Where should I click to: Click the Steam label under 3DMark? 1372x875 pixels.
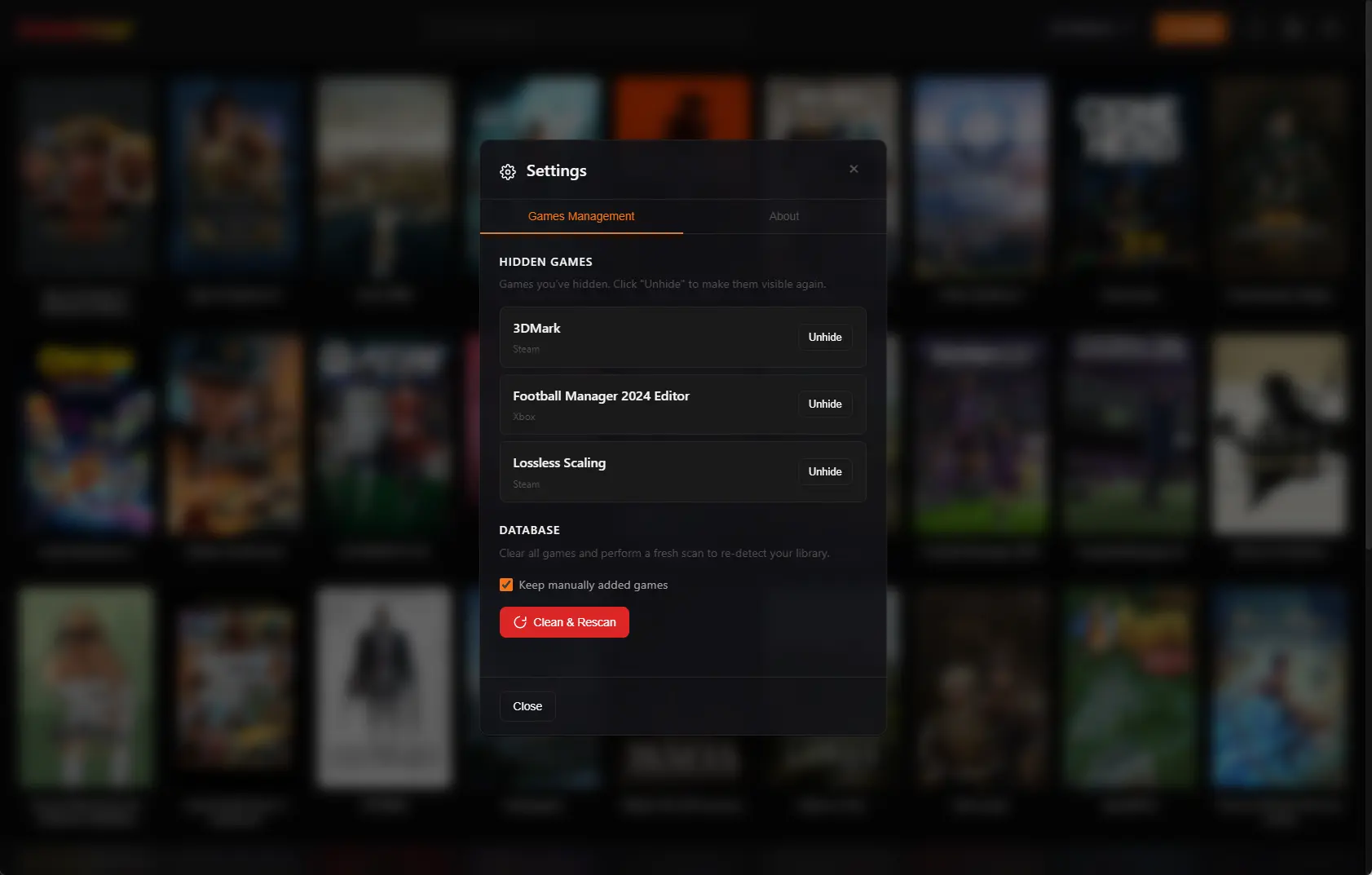[526, 349]
